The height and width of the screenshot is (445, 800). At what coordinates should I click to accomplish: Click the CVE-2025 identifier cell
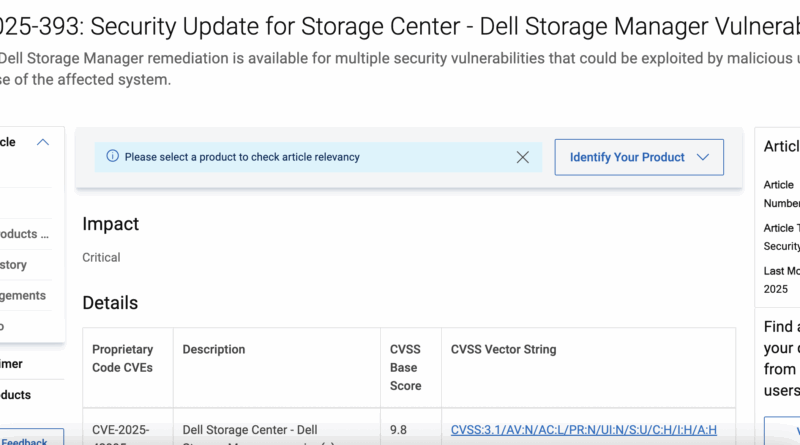120,430
